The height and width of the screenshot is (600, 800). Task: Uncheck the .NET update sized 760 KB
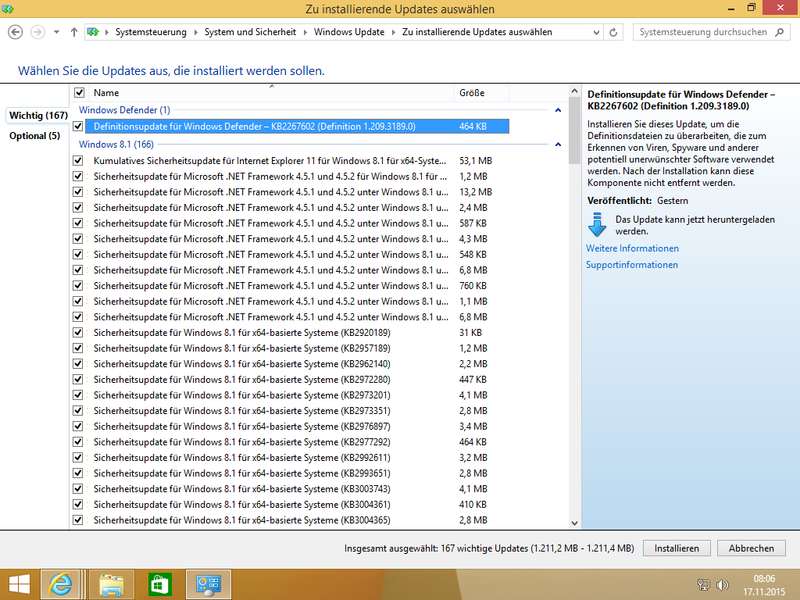(78, 286)
